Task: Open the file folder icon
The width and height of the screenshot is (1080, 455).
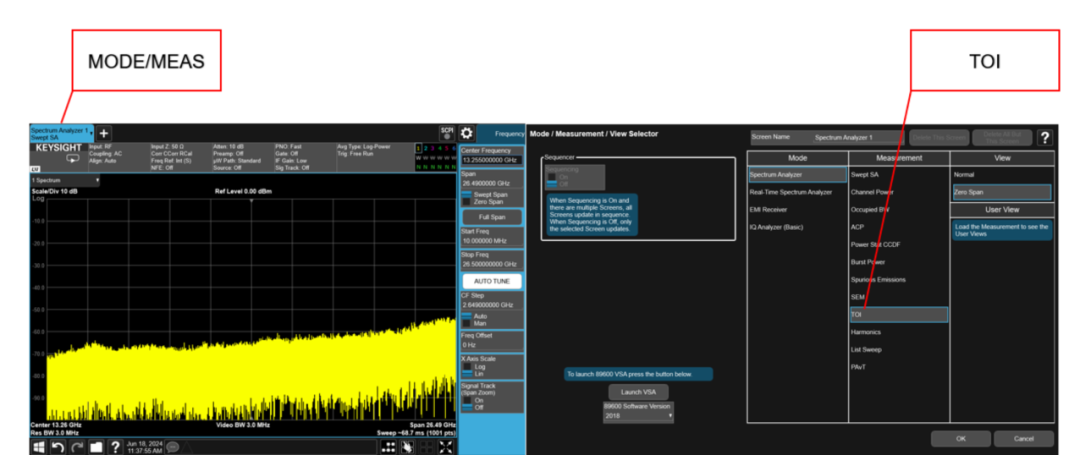Action: point(96,447)
